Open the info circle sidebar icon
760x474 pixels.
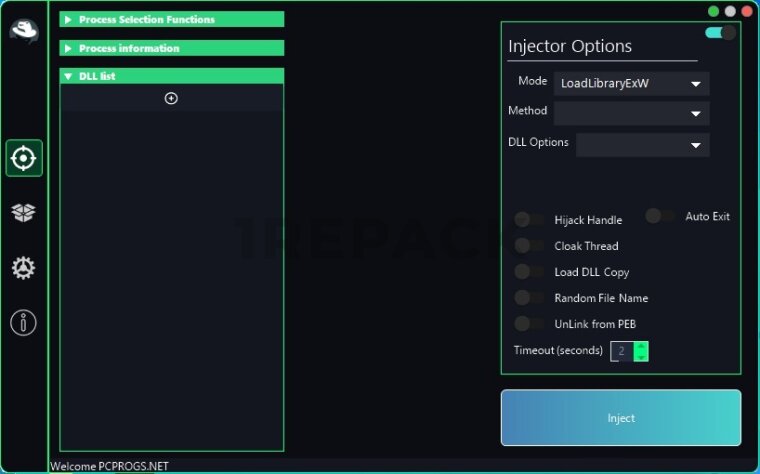coord(23,322)
